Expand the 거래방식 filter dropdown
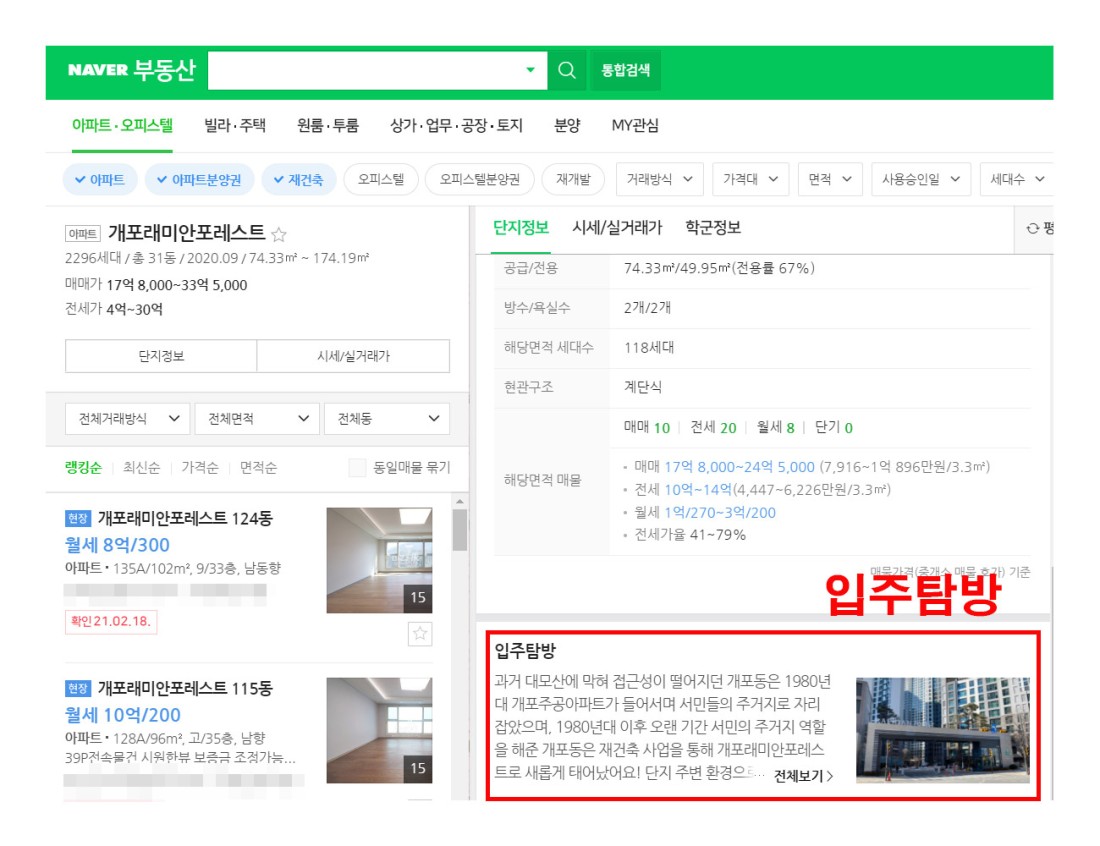The height and width of the screenshot is (846, 1100). click(x=660, y=180)
